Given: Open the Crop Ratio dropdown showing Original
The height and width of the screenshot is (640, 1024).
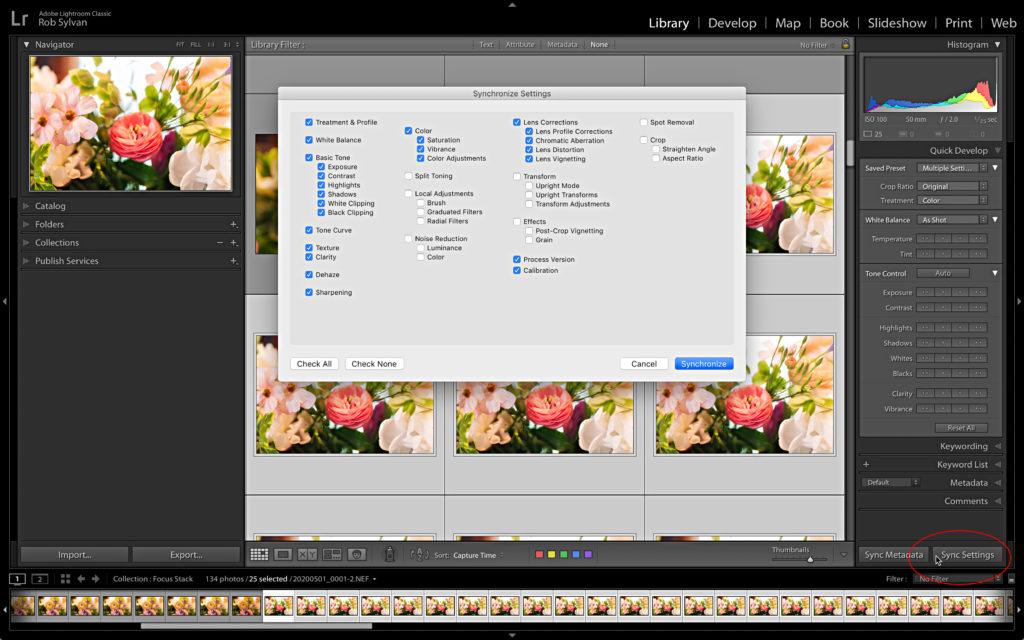Looking at the screenshot, I should 952,186.
